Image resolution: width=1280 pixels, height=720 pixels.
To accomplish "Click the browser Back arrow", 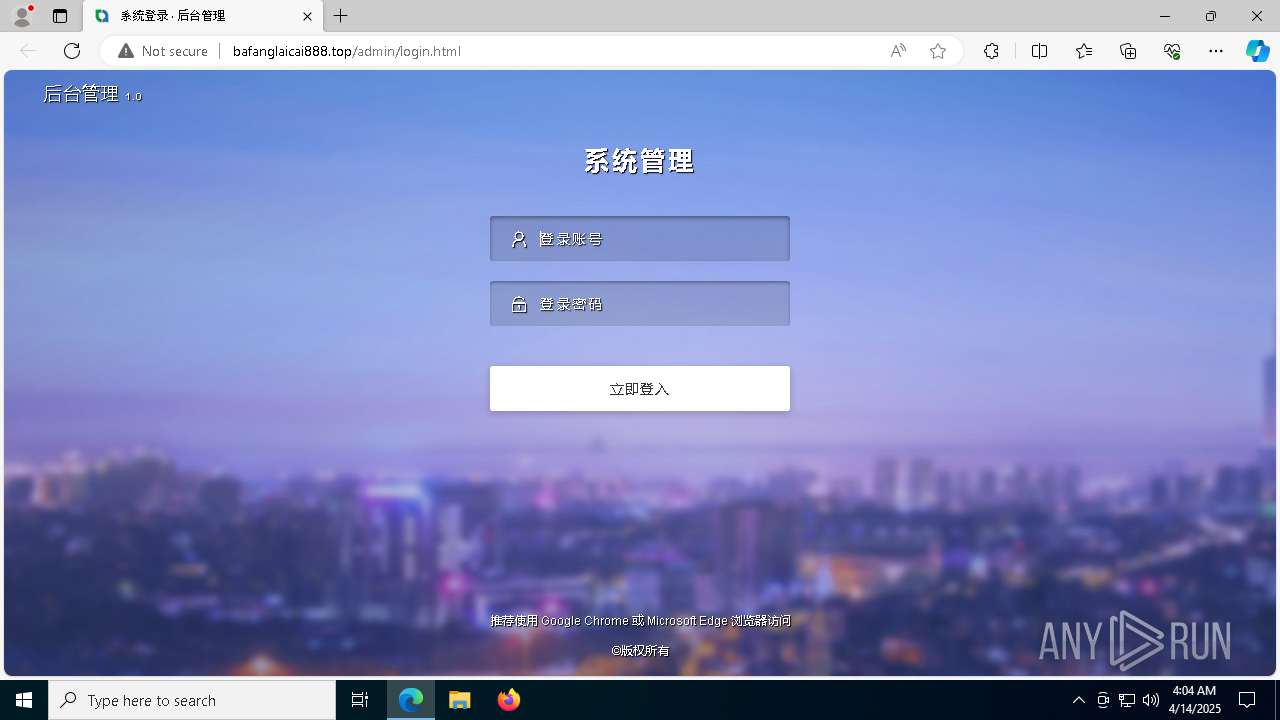I will pyautogui.click(x=28, y=51).
